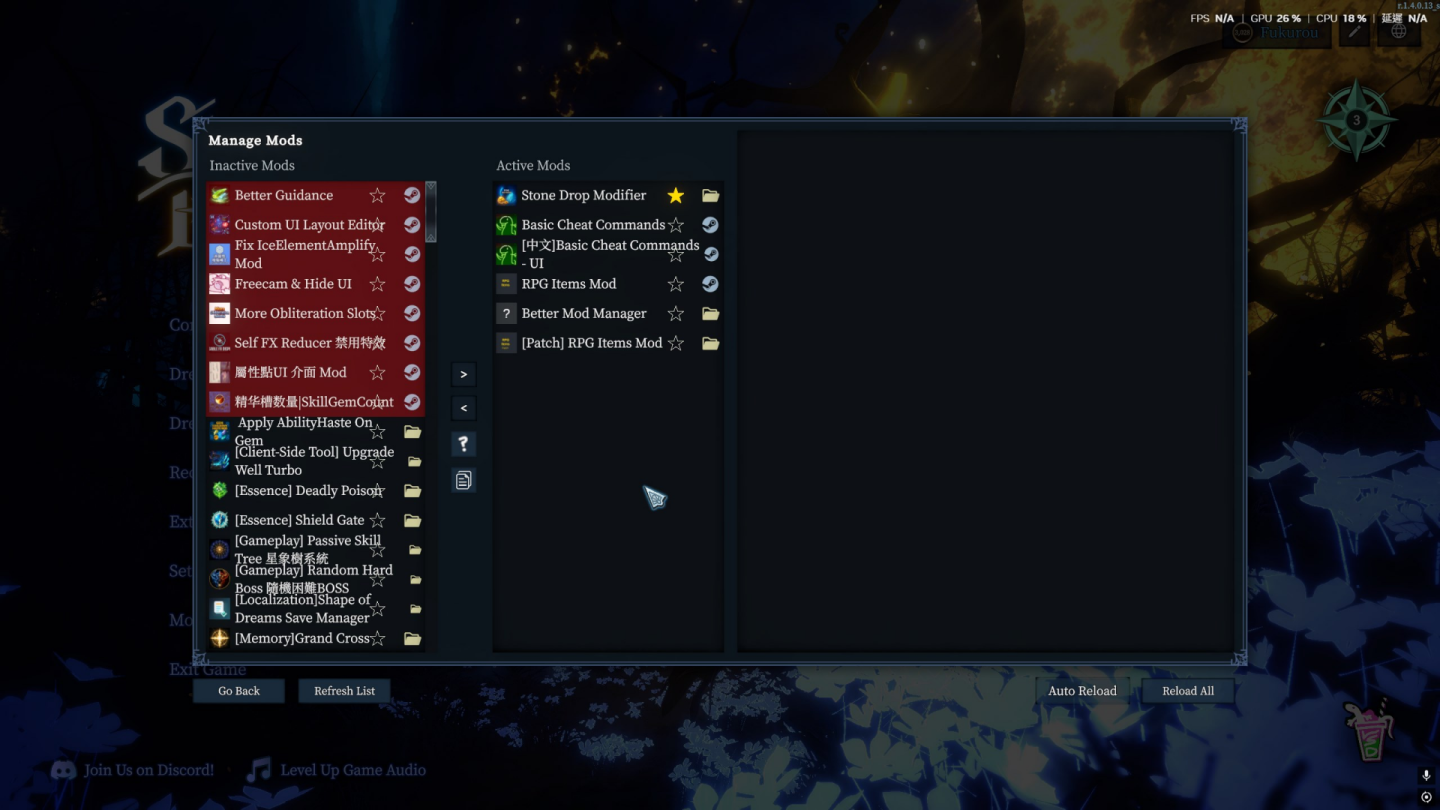Click the help question mark button
This screenshot has width=1440, height=810.
point(463,444)
